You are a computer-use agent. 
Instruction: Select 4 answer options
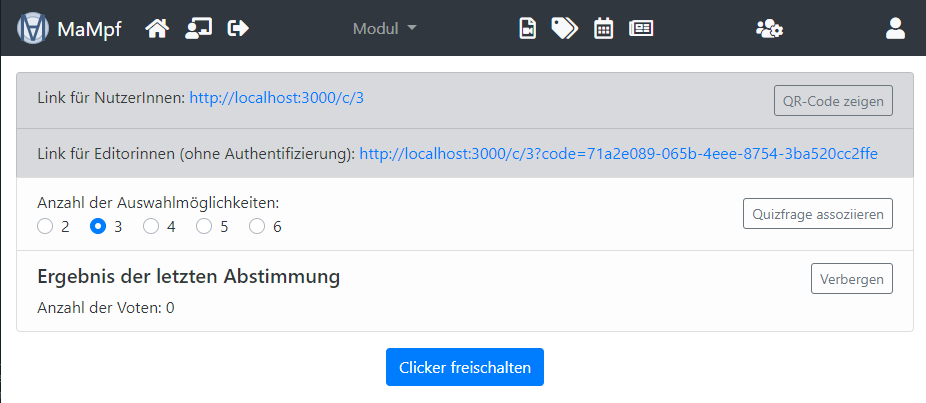coord(151,227)
